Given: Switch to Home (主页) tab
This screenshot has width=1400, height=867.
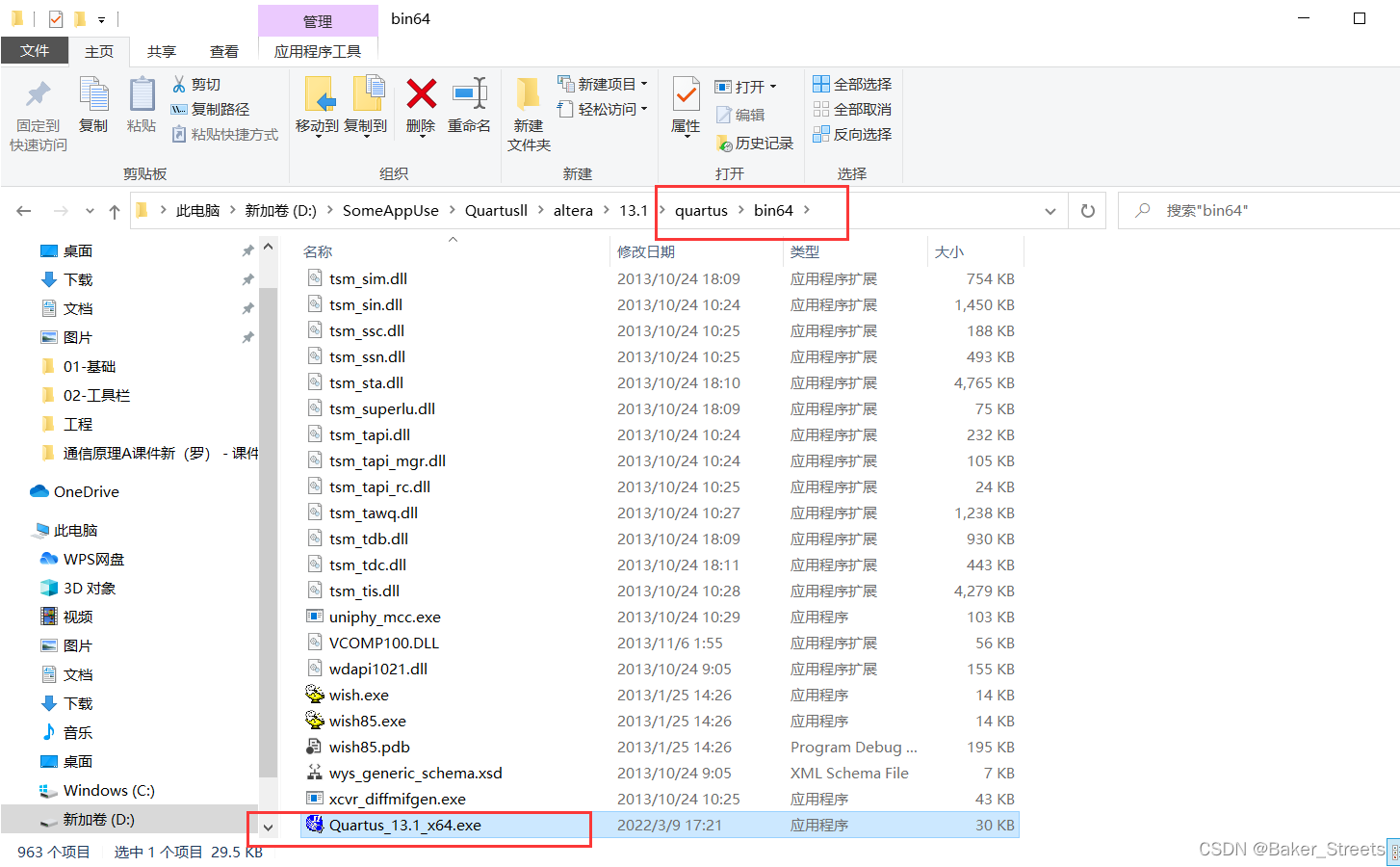Looking at the screenshot, I should 99,51.
